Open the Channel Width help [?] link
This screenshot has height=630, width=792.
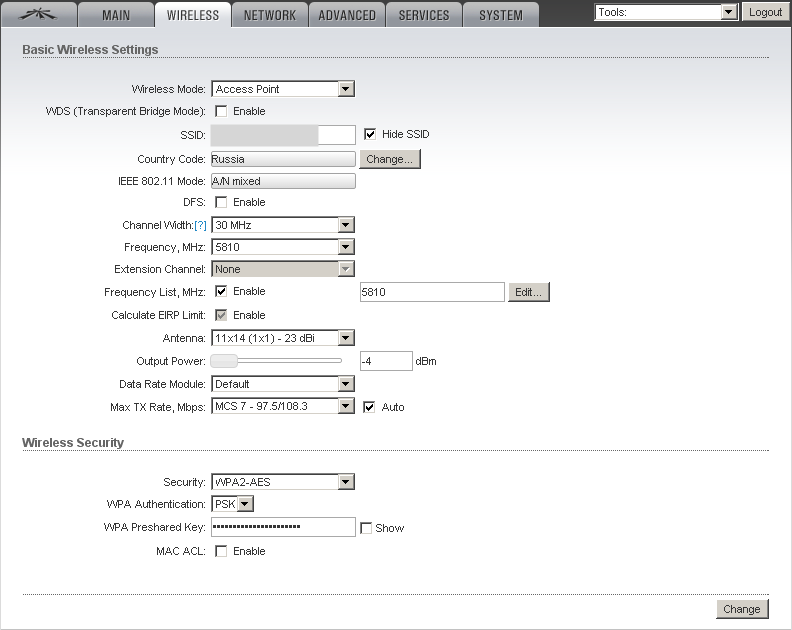(x=200, y=225)
